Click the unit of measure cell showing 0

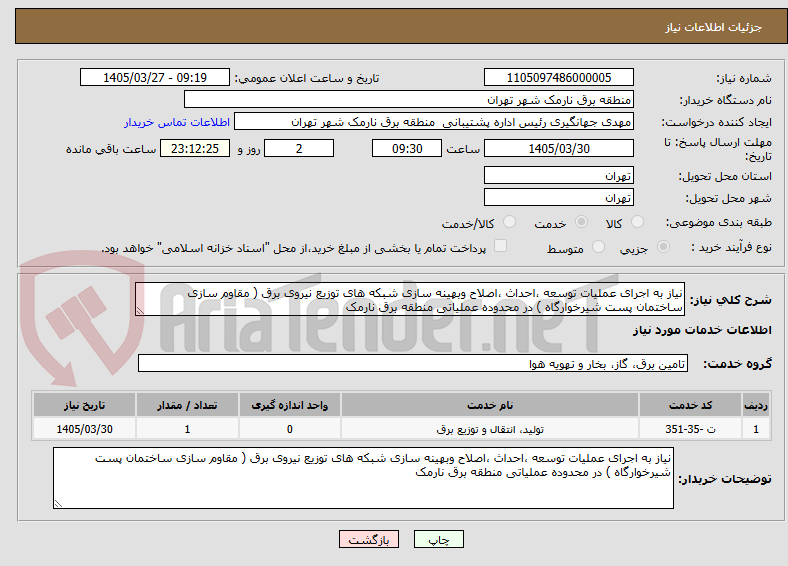(x=290, y=429)
